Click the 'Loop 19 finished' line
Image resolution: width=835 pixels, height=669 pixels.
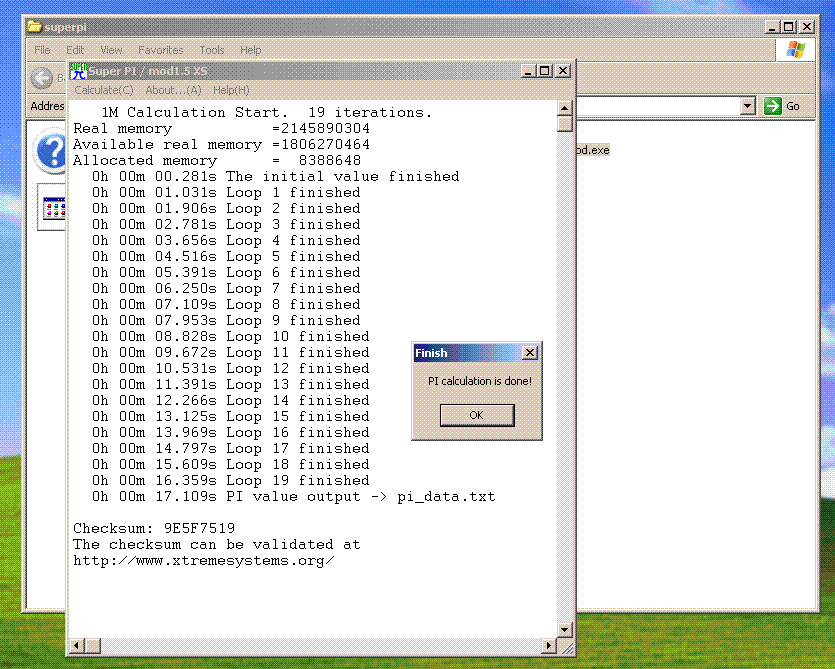[x=231, y=480]
